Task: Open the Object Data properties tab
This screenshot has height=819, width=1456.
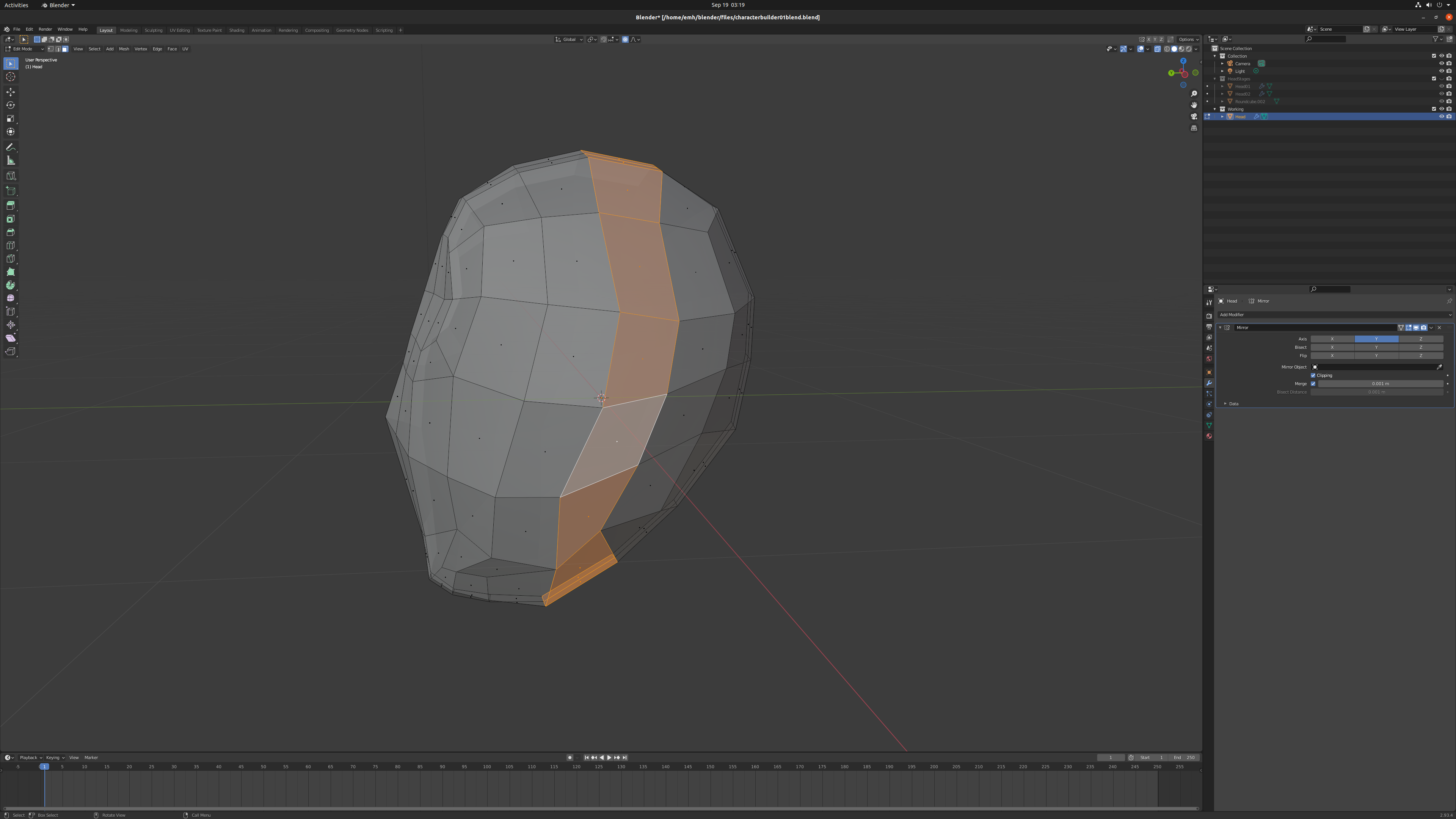Action: click(1209, 425)
